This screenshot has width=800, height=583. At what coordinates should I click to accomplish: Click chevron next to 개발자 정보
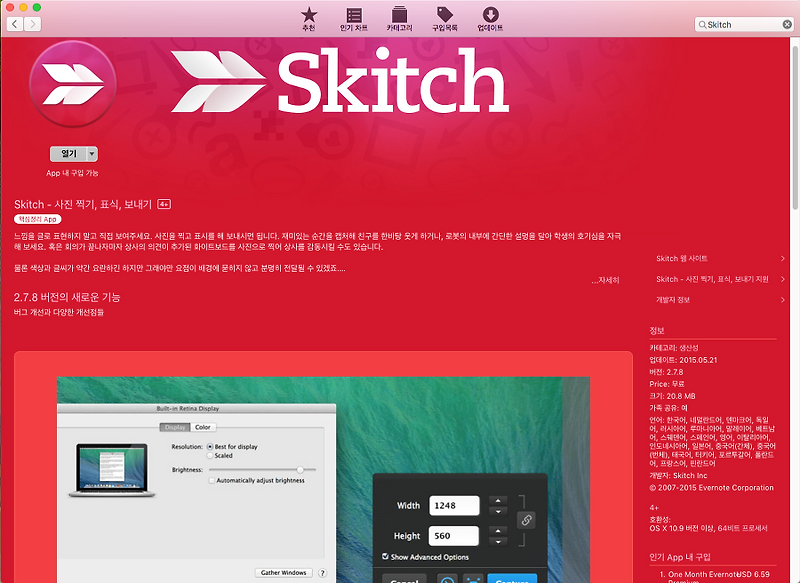[x=783, y=300]
